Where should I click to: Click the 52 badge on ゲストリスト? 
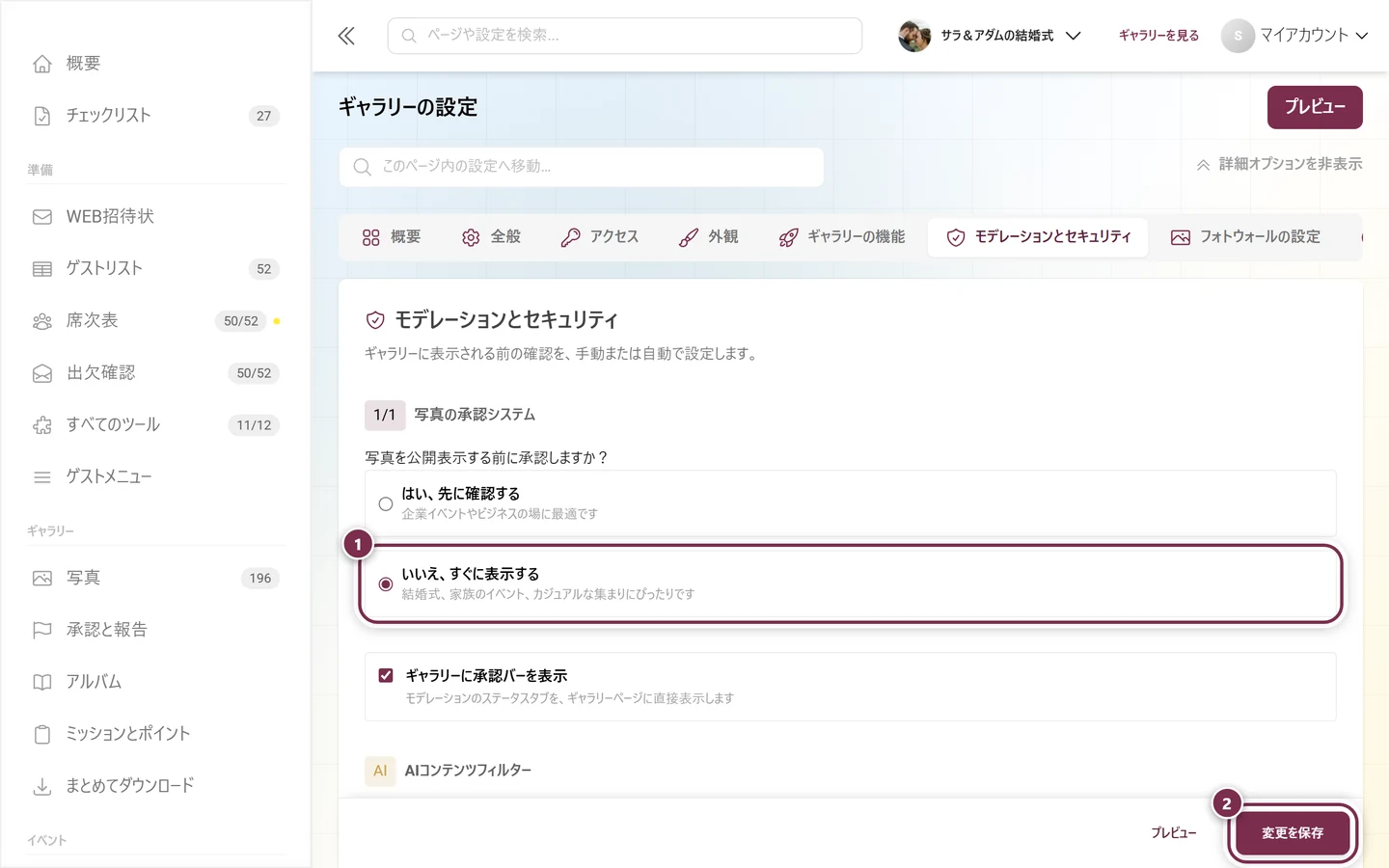pos(263,269)
